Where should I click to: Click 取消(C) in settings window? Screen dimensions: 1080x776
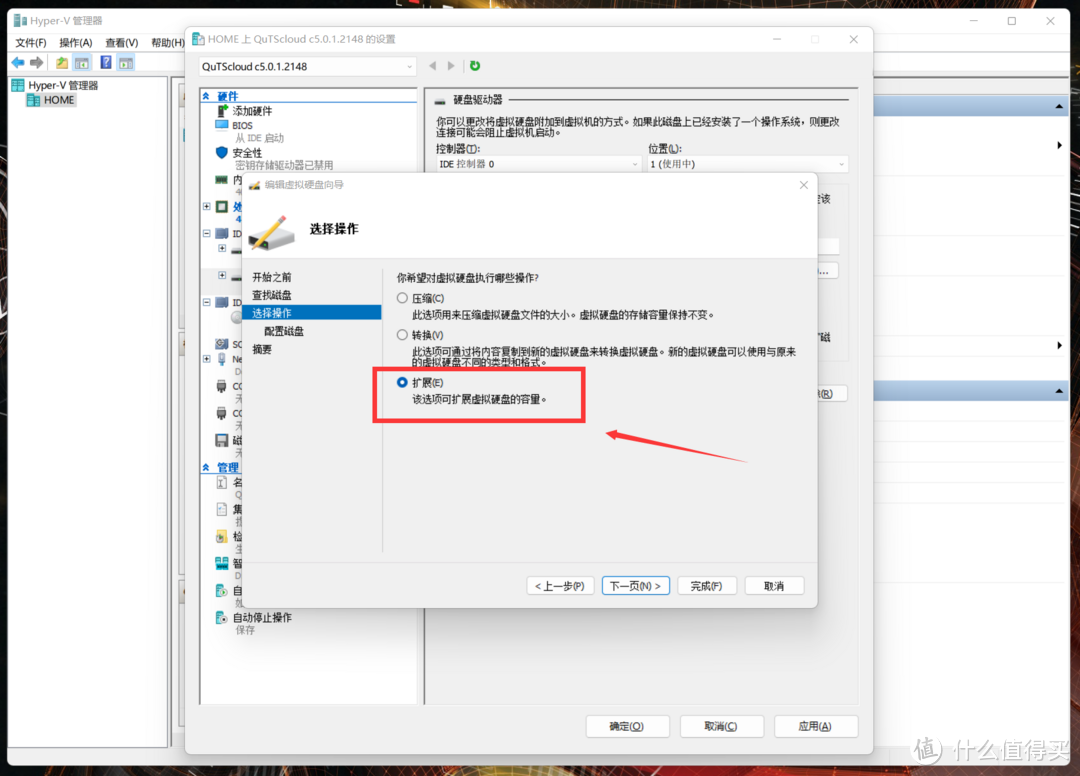[721, 726]
